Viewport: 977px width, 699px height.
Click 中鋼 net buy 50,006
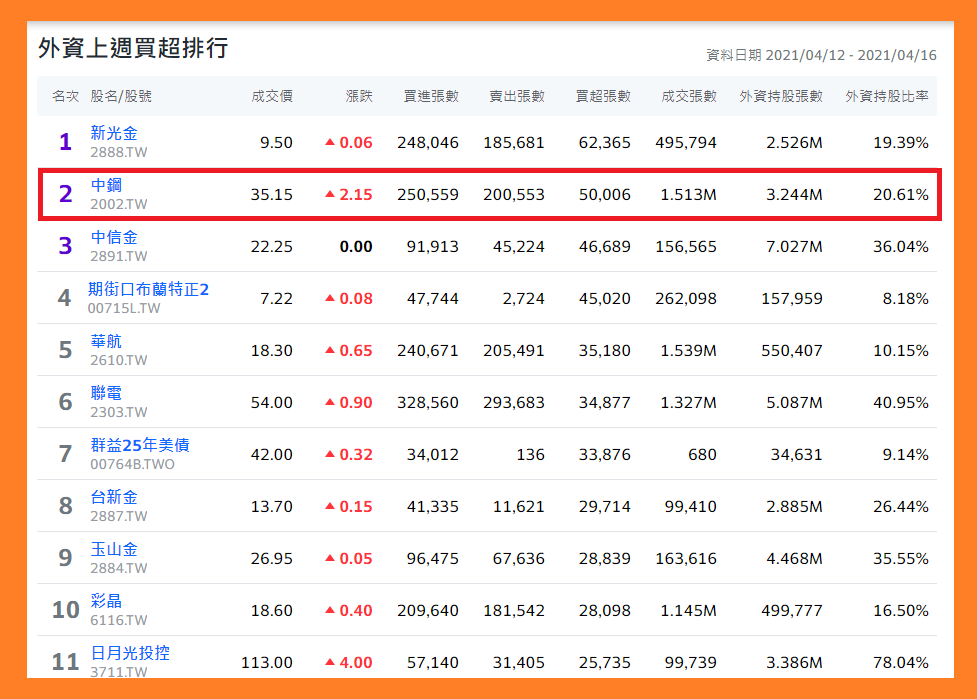(604, 195)
